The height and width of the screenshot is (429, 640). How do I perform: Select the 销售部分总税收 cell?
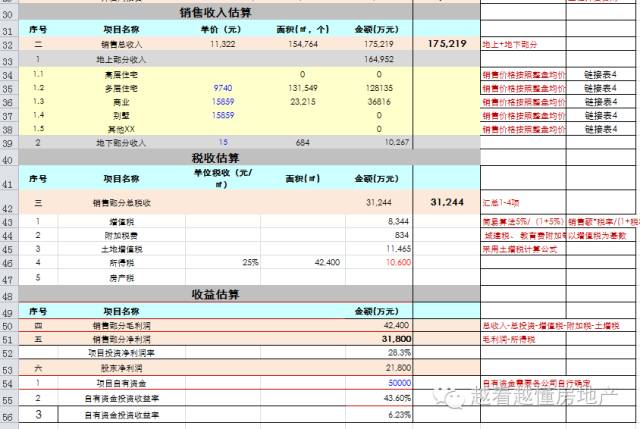click(x=121, y=202)
